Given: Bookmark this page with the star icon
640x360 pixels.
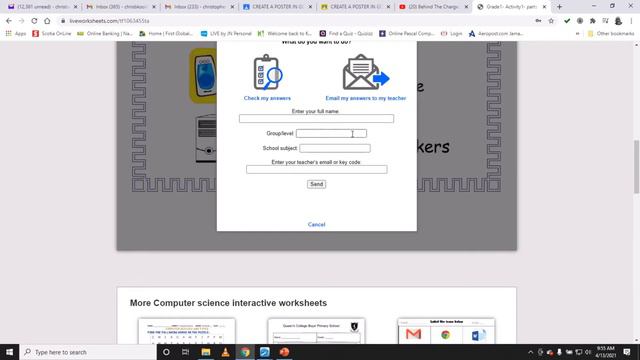Looking at the screenshot, I should point(551,21).
